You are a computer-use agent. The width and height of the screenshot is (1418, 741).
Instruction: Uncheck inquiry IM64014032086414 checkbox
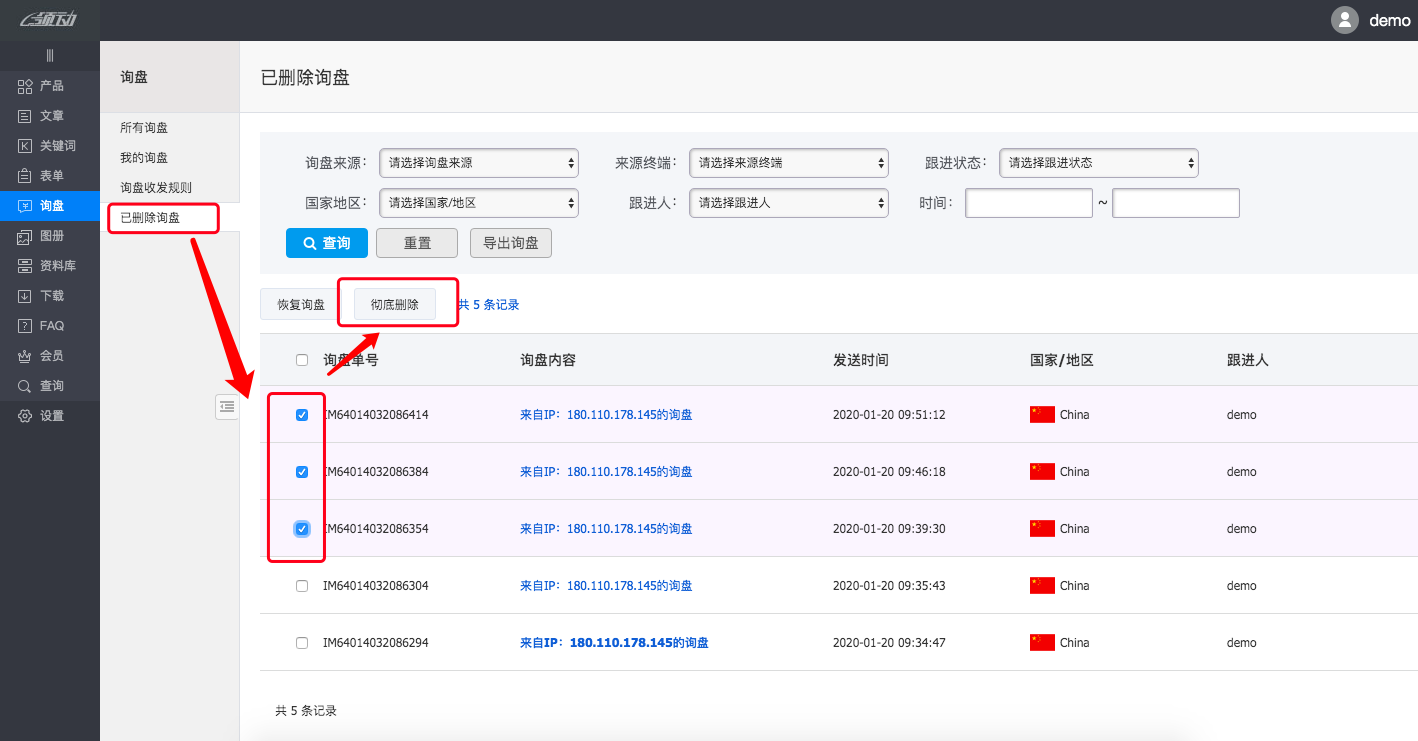click(x=302, y=415)
